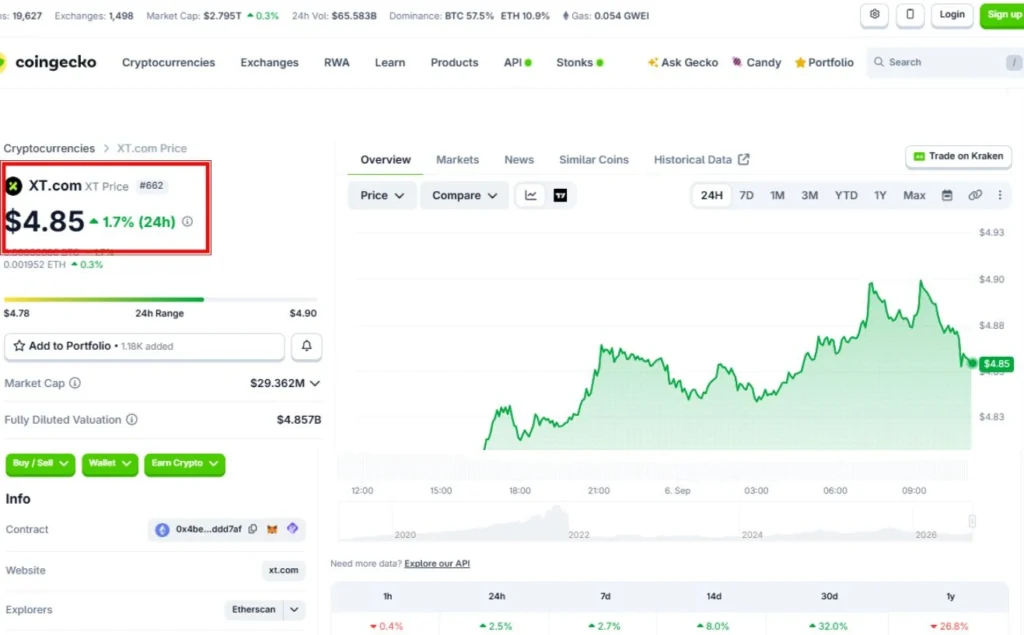Image resolution: width=1024 pixels, height=635 pixels.
Task: Expand the Market Cap value chevron
Action: point(315,383)
